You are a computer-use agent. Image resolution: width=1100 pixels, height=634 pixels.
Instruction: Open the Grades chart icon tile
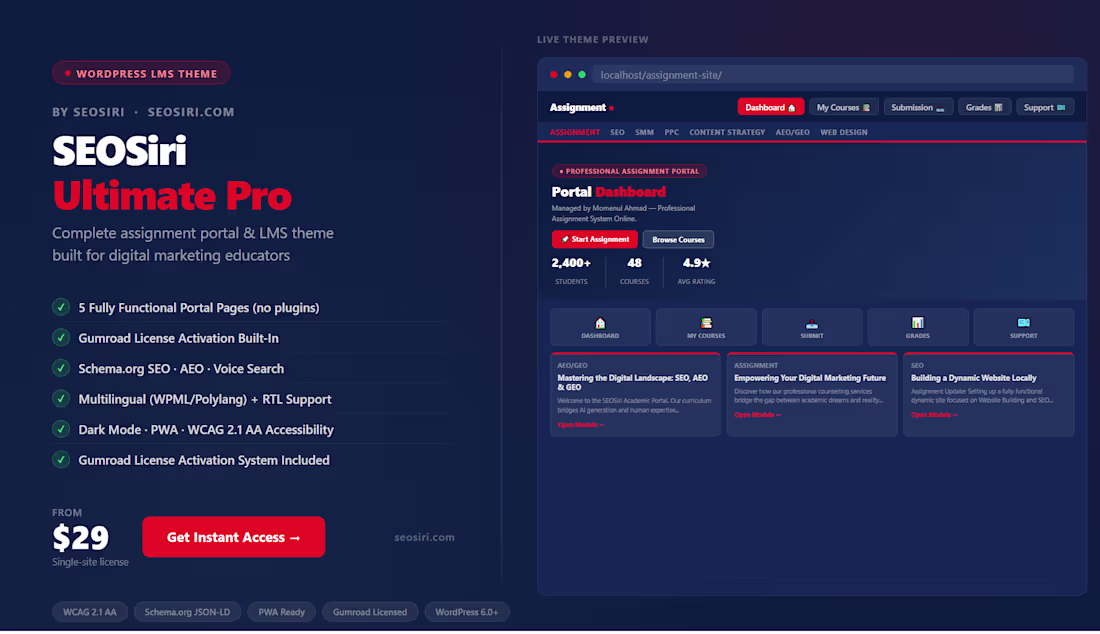(918, 327)
